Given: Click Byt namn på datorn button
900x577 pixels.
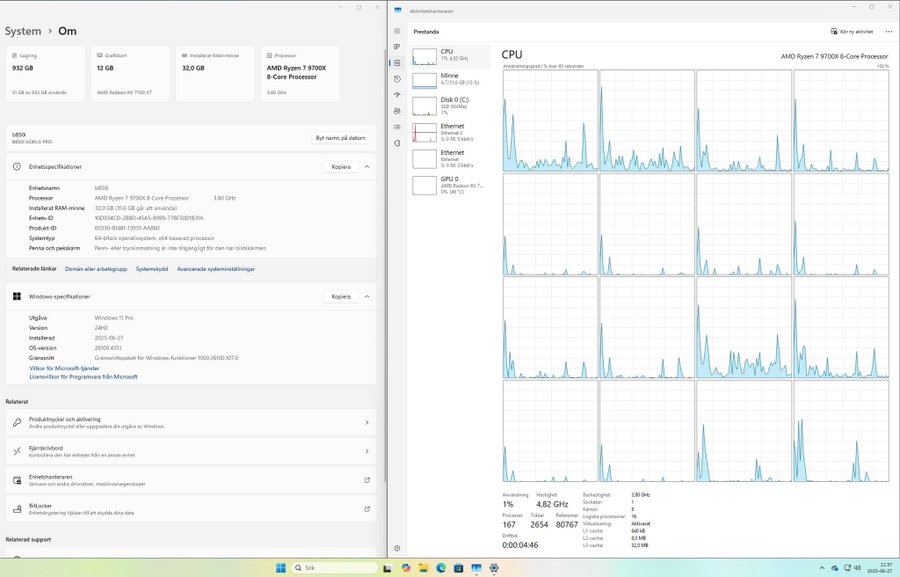Looking at the screenshot, I should [x=340, y=138].
